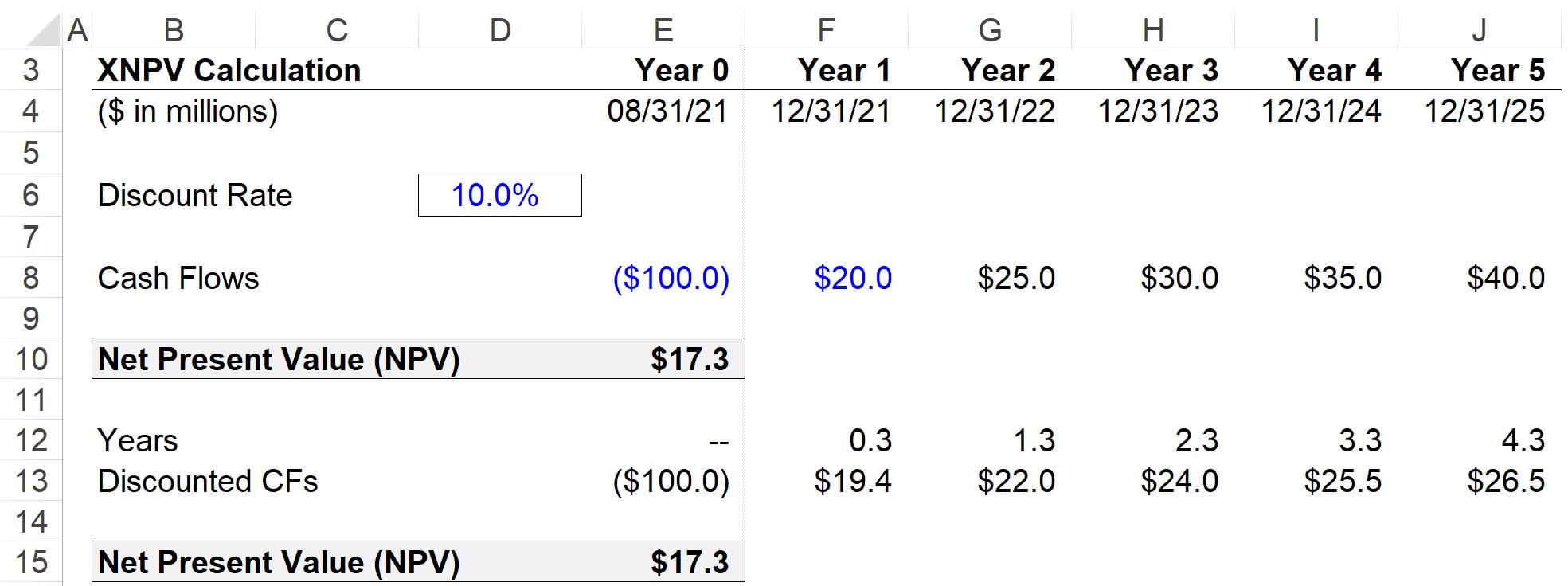Select column E header
The image size is (1568, 586).
coord(663,30)
